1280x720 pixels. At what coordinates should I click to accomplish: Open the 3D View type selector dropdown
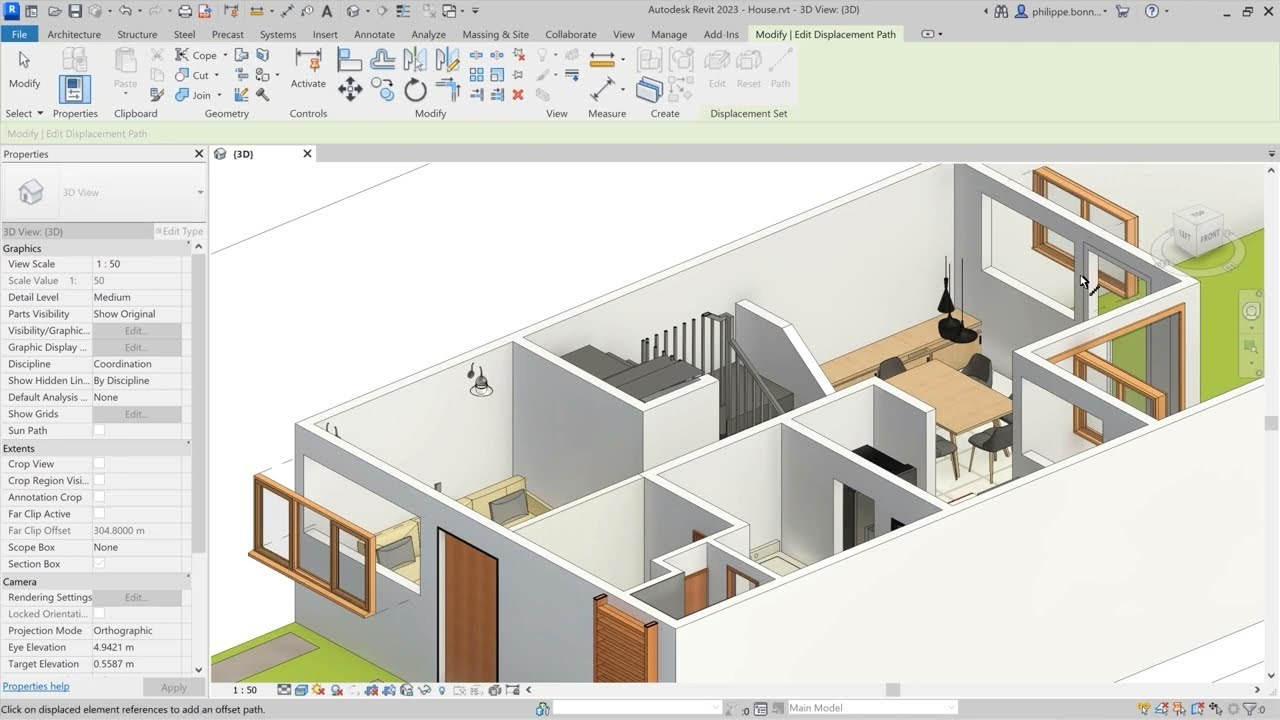200,192
